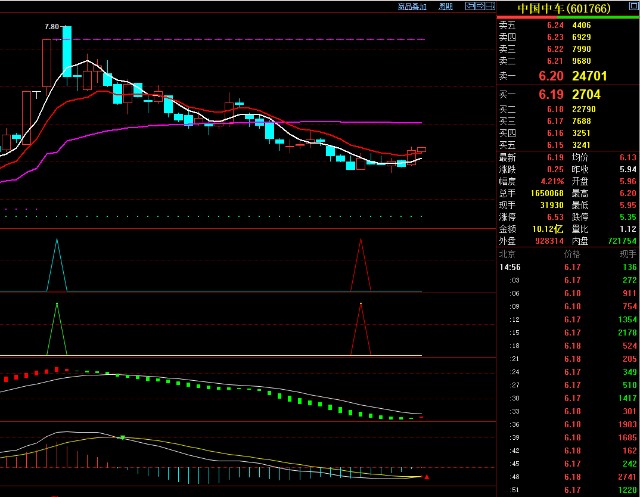
Task: Select the 卖一 ask price 6.20 row
Action: (x=567, y=74)
